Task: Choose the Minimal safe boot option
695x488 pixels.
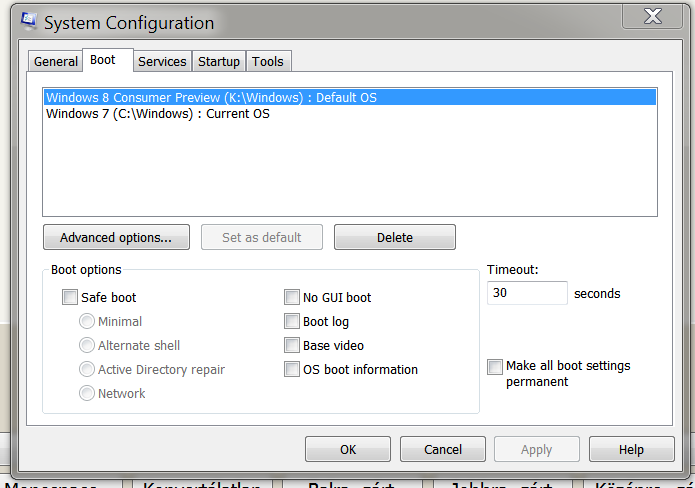Action: click(x=87, y=321)
